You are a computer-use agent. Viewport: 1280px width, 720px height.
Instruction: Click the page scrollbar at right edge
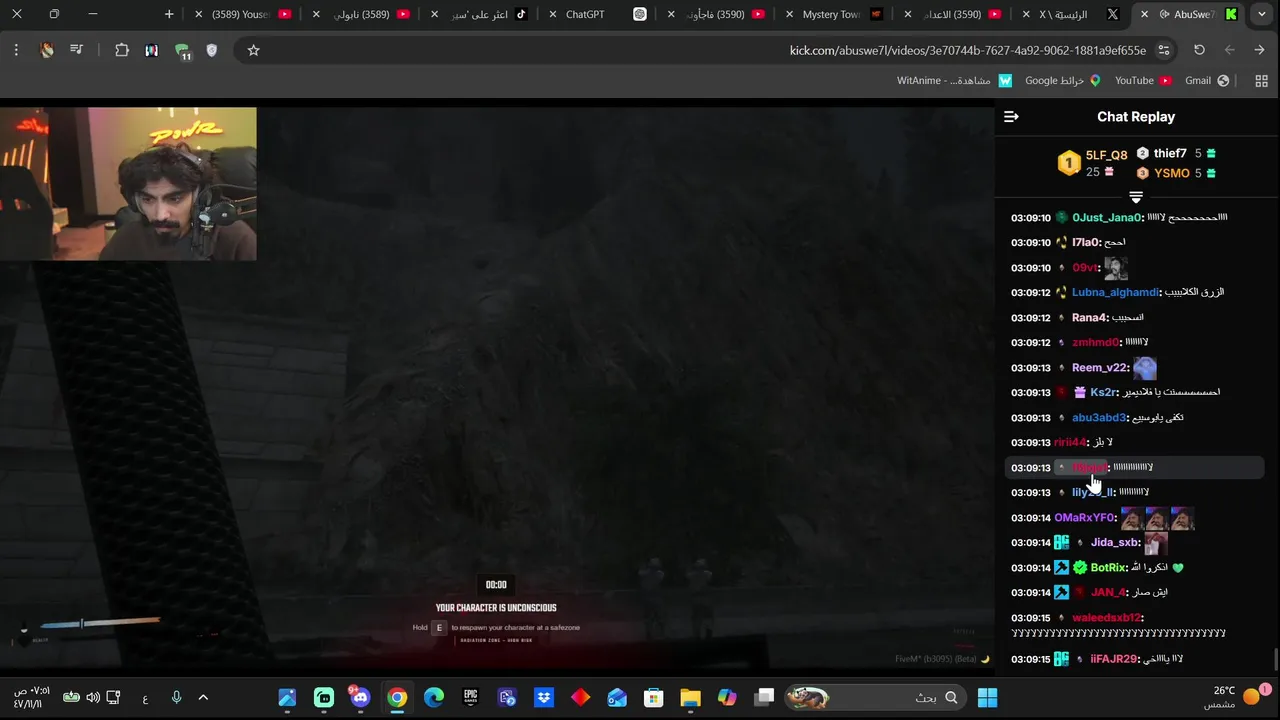(x=1276, y=660)
